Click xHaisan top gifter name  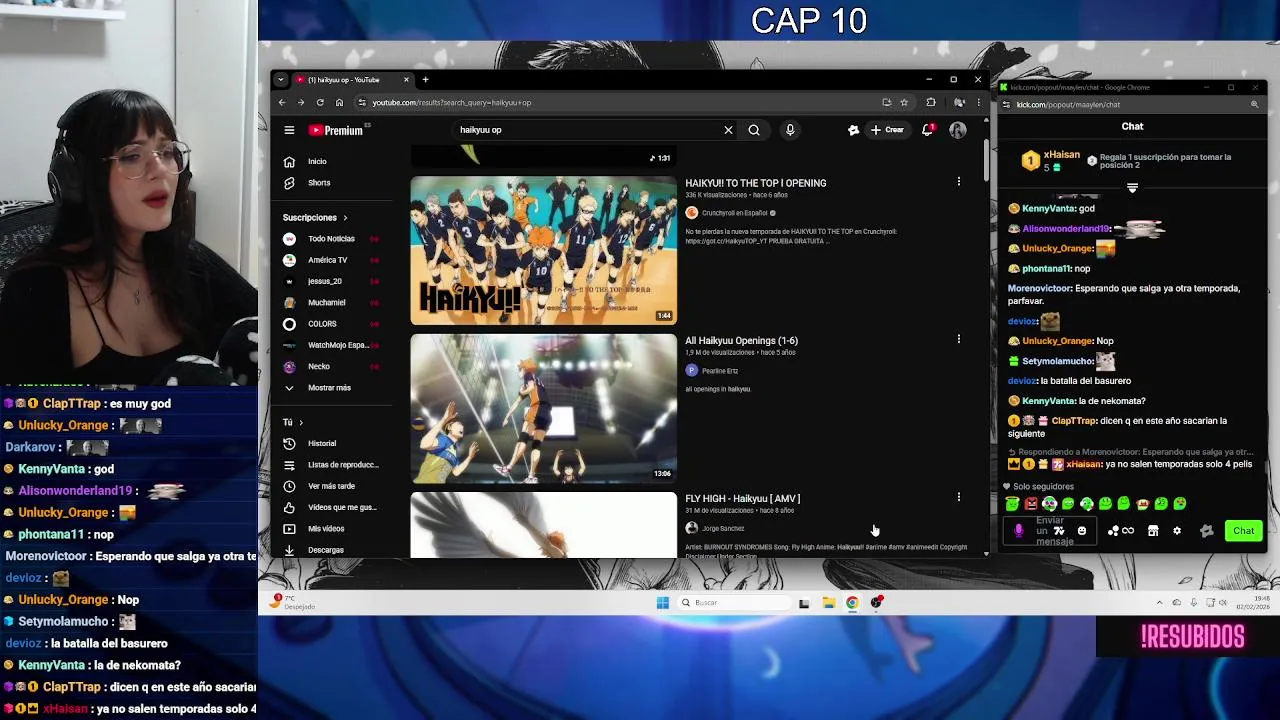(x=1061, y=155)
